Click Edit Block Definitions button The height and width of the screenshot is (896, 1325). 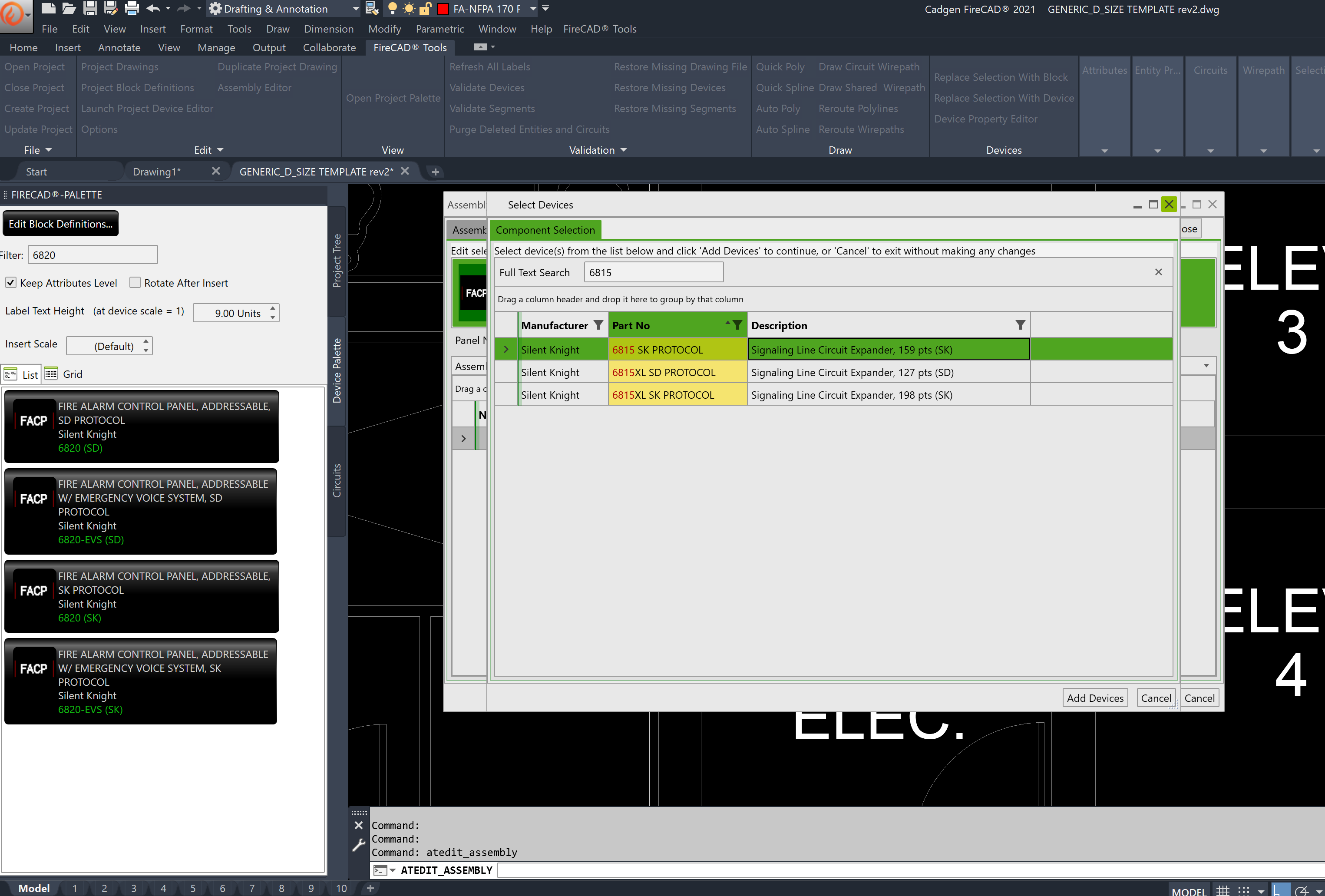(60, 224)
